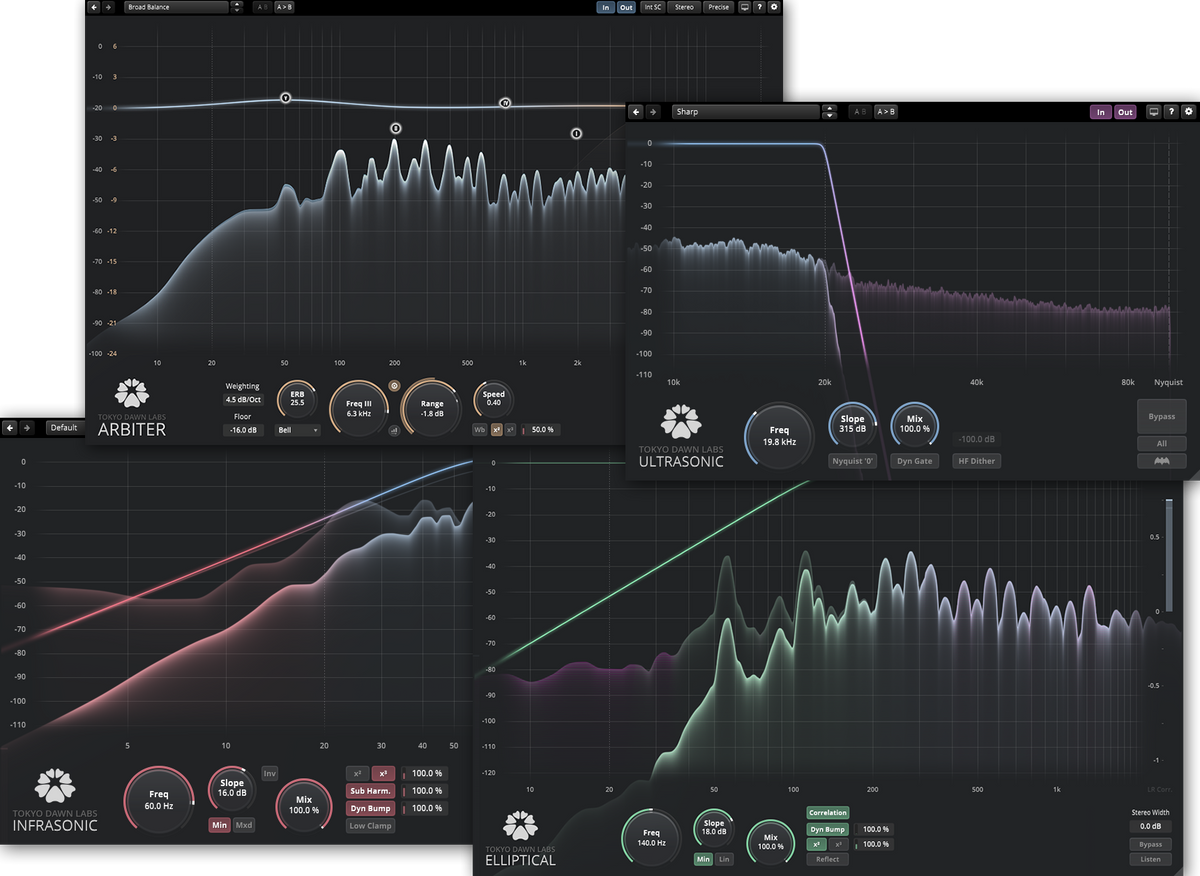Open Arbiter Bell filter type dropdown

tap(298, 430)
